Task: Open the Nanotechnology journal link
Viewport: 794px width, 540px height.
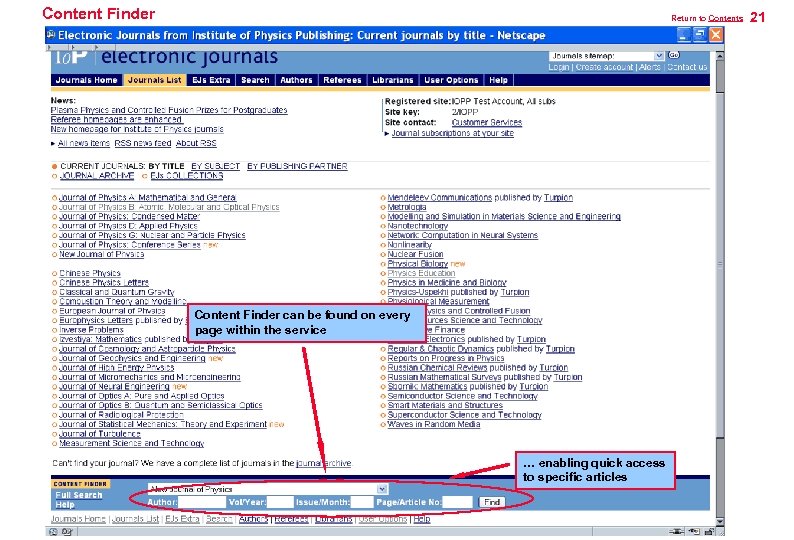Action: 418,226
